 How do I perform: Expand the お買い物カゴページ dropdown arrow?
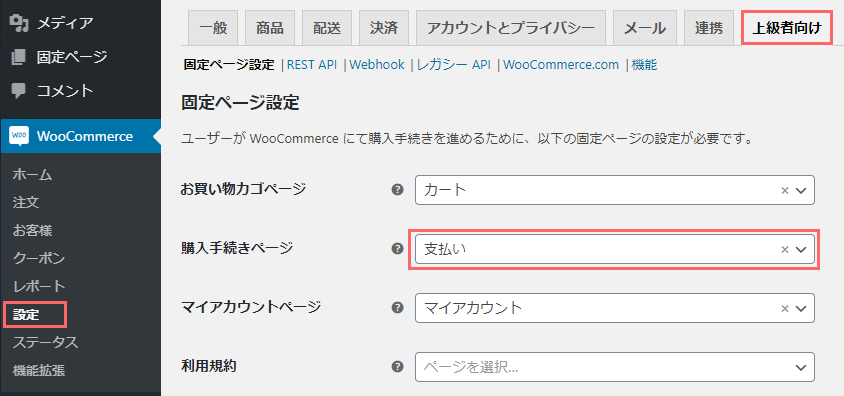(x=801, y=190)
